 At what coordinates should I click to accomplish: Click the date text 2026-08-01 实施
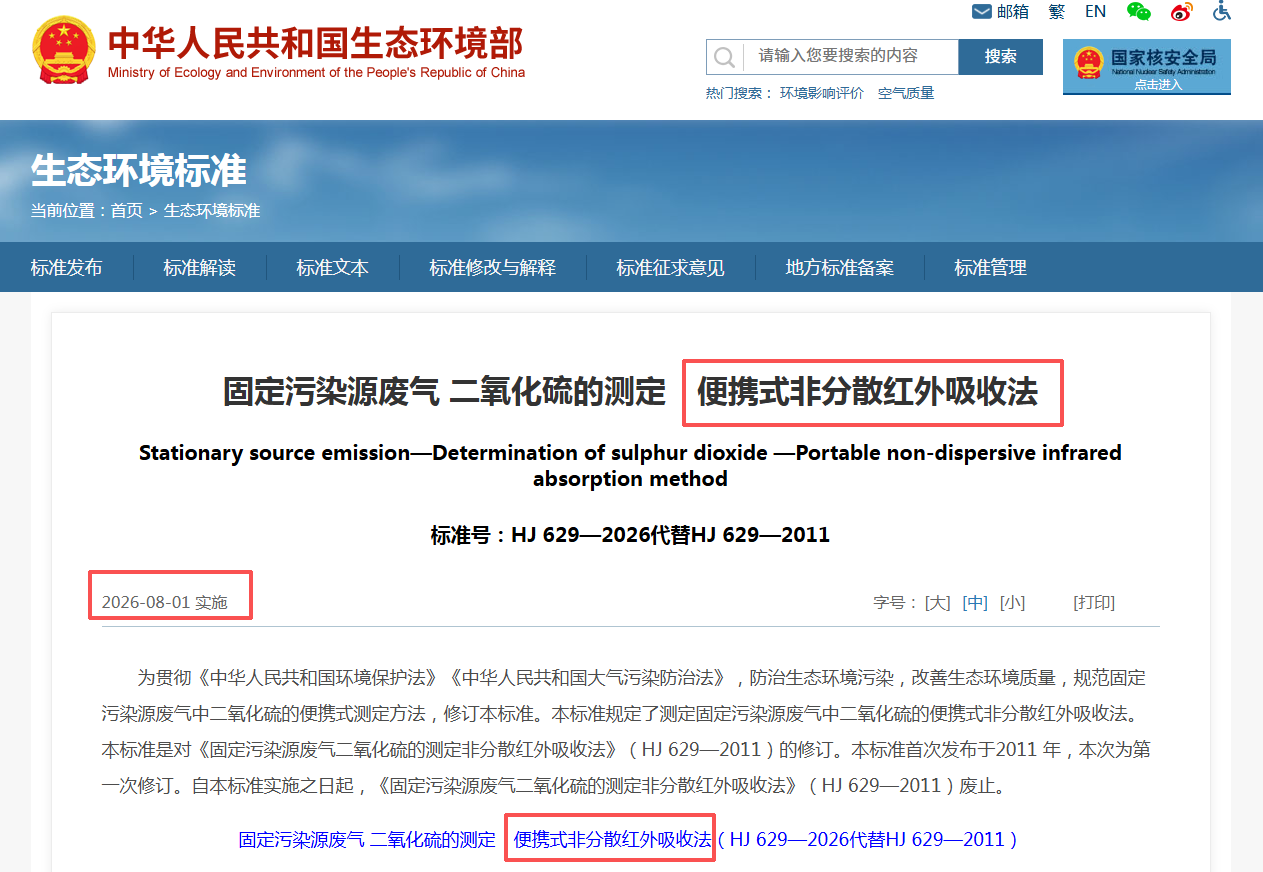click(x=165, y=603)
